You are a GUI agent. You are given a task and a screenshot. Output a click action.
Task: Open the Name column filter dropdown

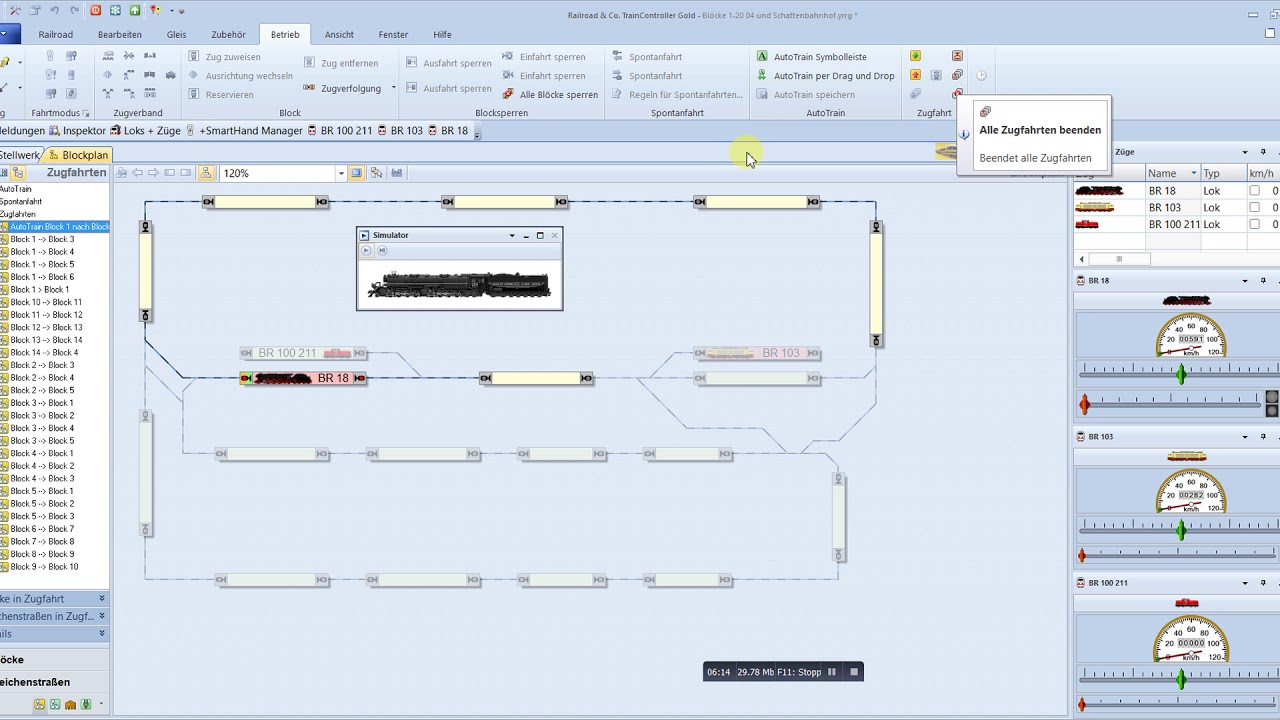point(1192,174)
